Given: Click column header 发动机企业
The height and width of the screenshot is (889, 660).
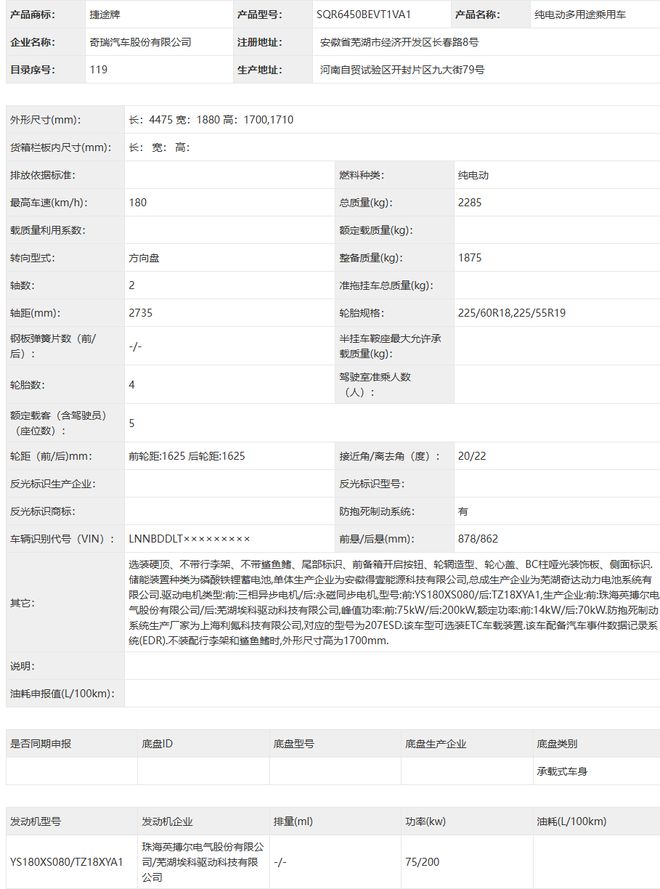Looking at the screenshot, I should (x=167, y=821).
